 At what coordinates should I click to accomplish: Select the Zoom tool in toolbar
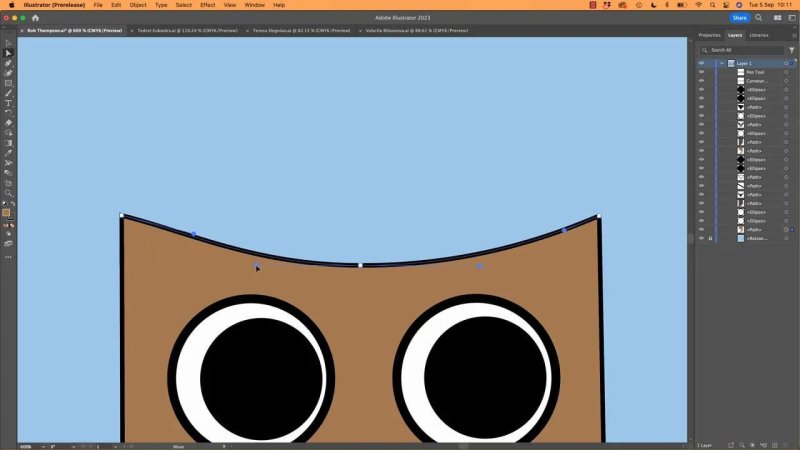[x=8, y=193]
